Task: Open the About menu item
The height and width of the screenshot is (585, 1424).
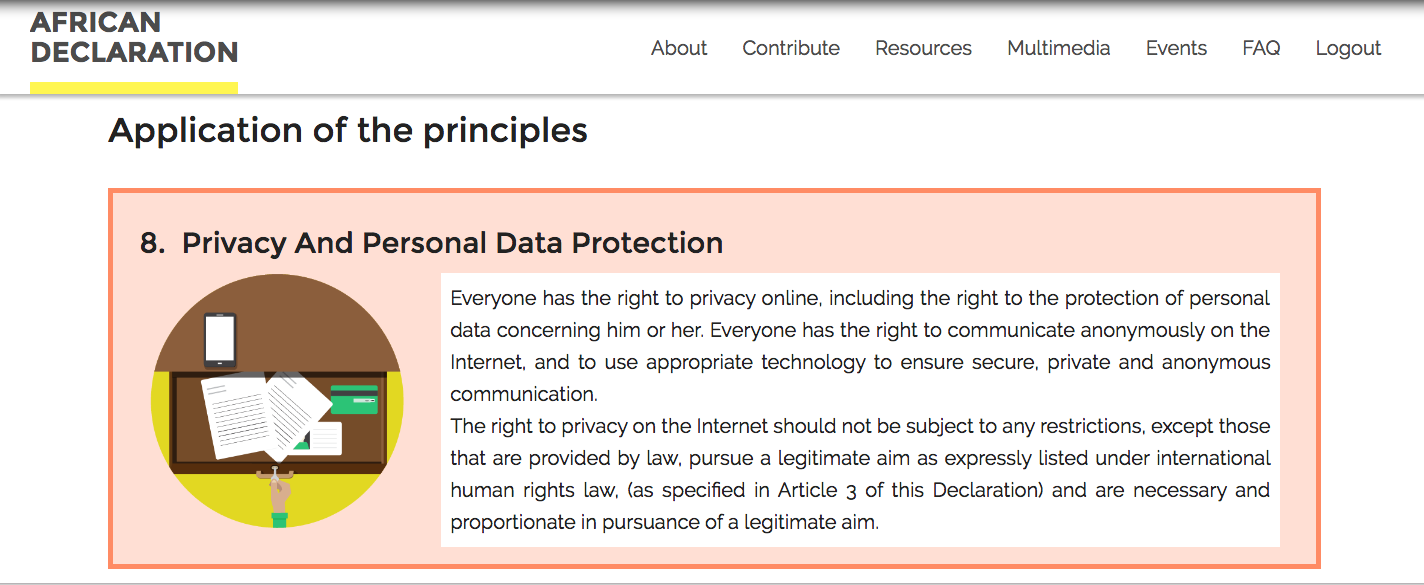Action: [x=679, y=48]
